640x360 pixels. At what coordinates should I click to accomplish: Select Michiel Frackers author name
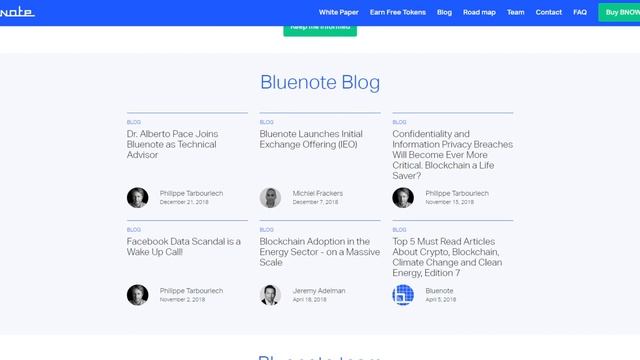(318, 193)
